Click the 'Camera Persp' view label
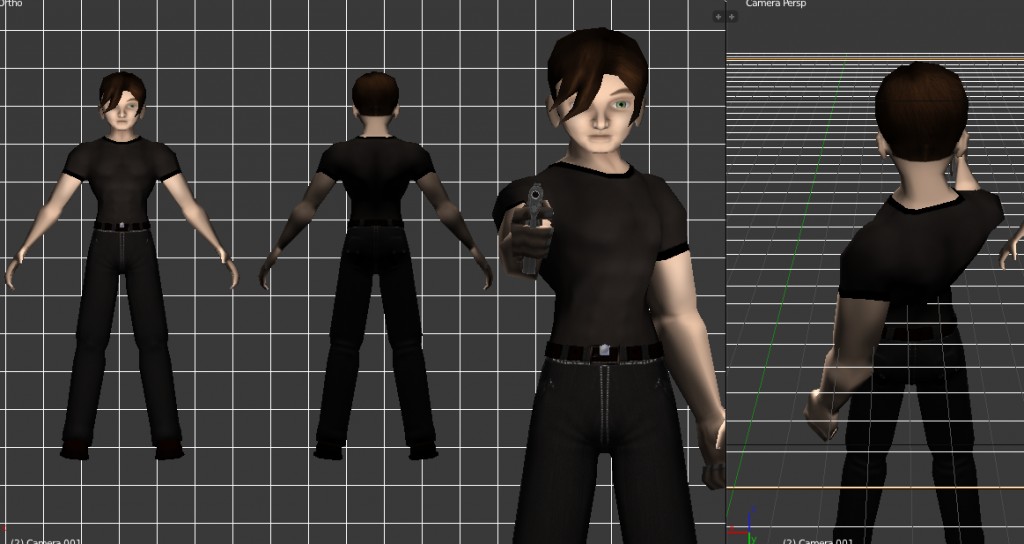 click(x=775, y=4)
